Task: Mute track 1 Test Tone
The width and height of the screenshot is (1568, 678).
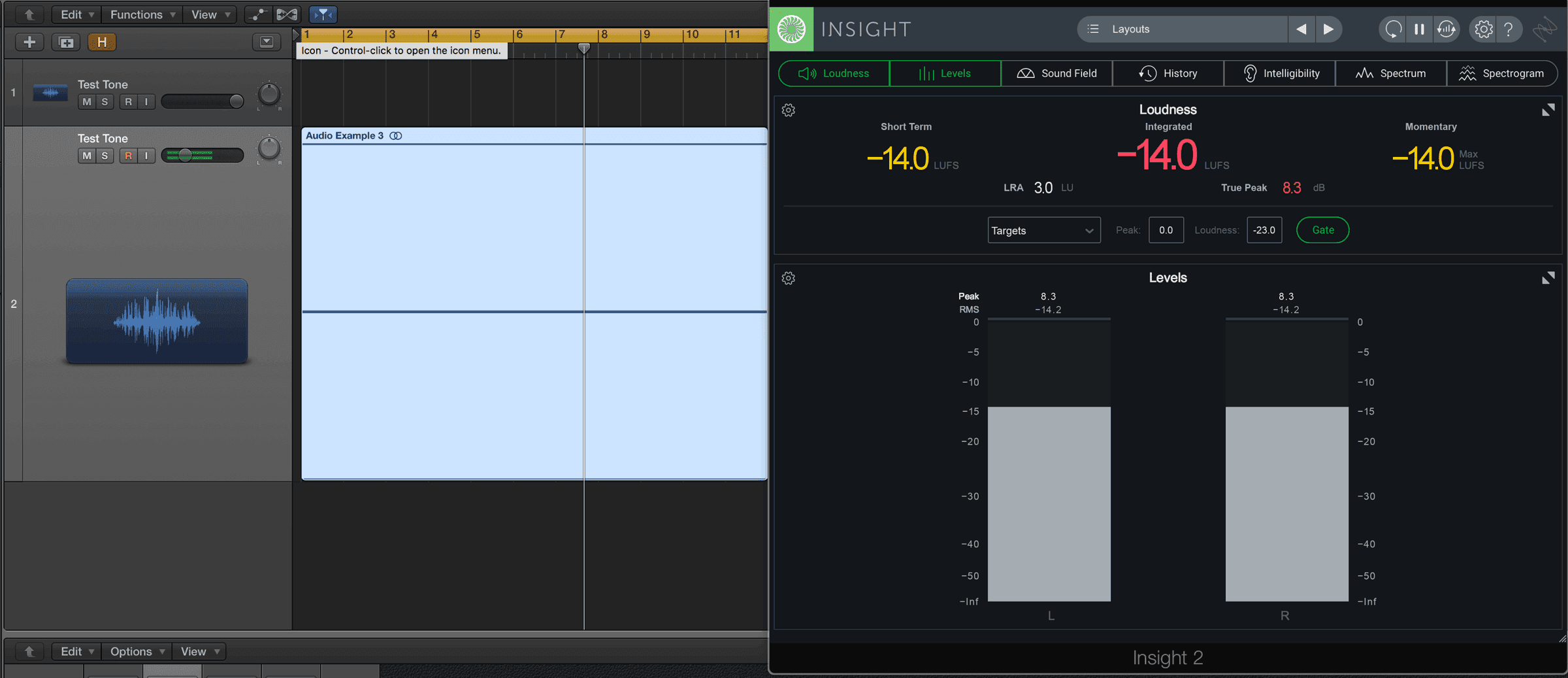Action: tap(86, 102)
